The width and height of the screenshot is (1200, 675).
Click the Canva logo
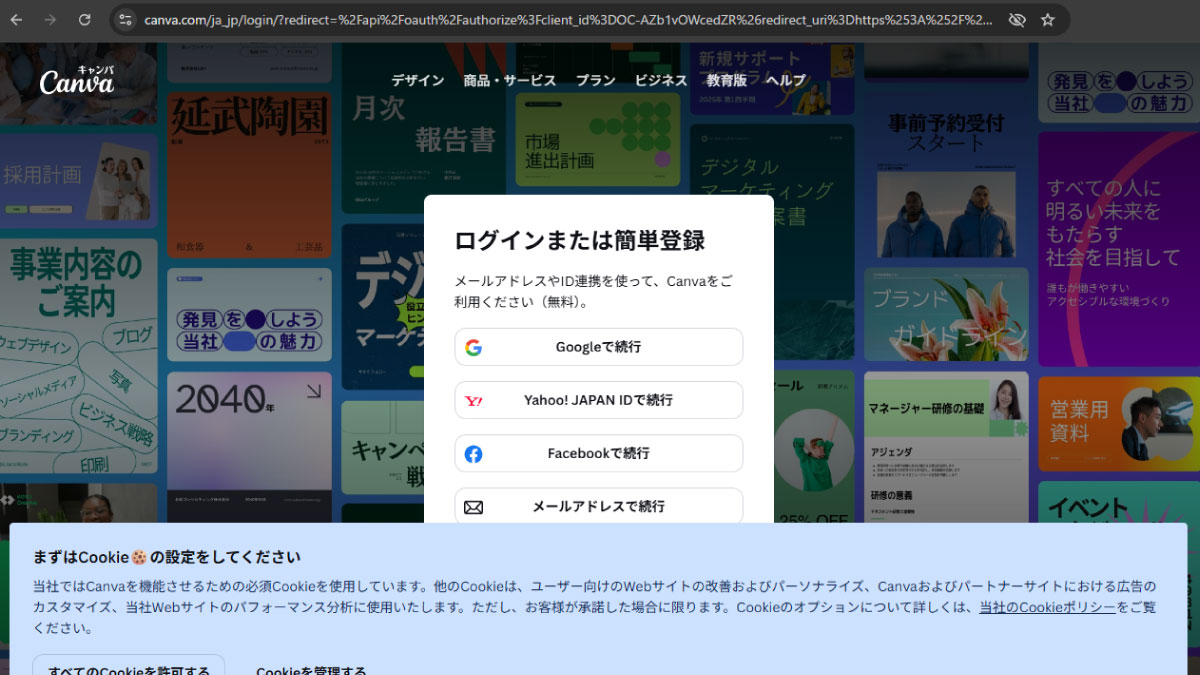(x=77, y=80)
